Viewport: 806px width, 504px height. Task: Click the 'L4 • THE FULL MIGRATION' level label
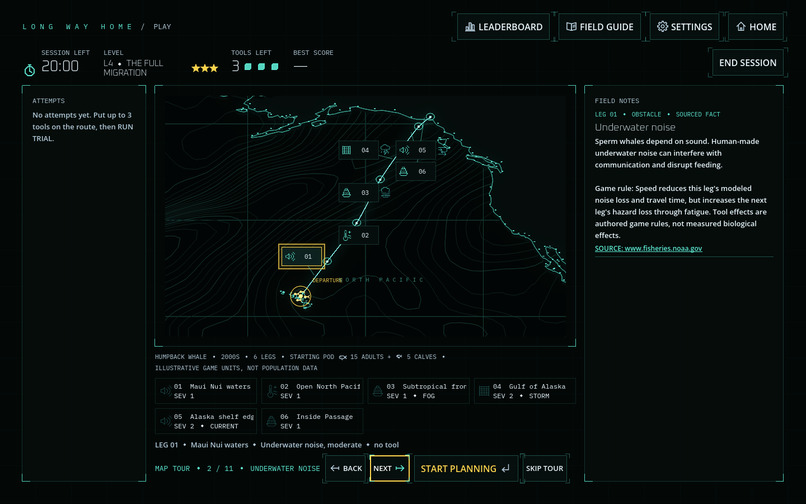(133, 68)
